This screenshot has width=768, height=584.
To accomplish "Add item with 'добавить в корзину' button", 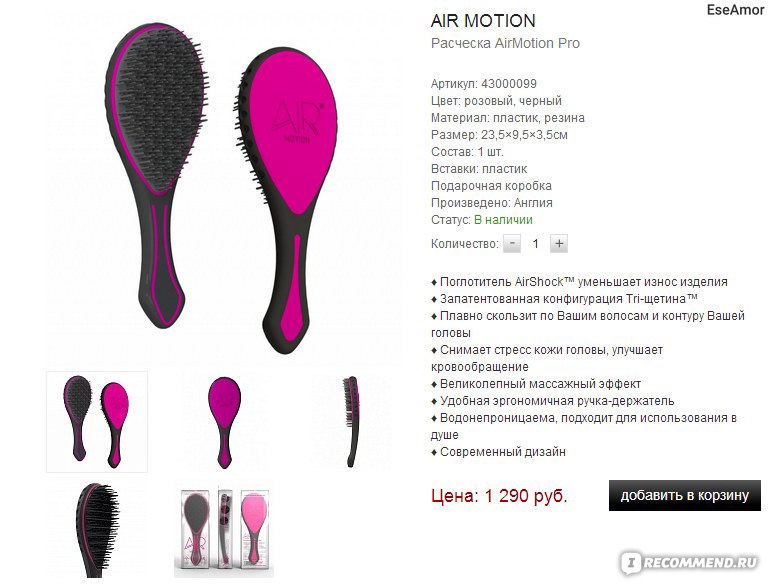I will coord(685,495).
